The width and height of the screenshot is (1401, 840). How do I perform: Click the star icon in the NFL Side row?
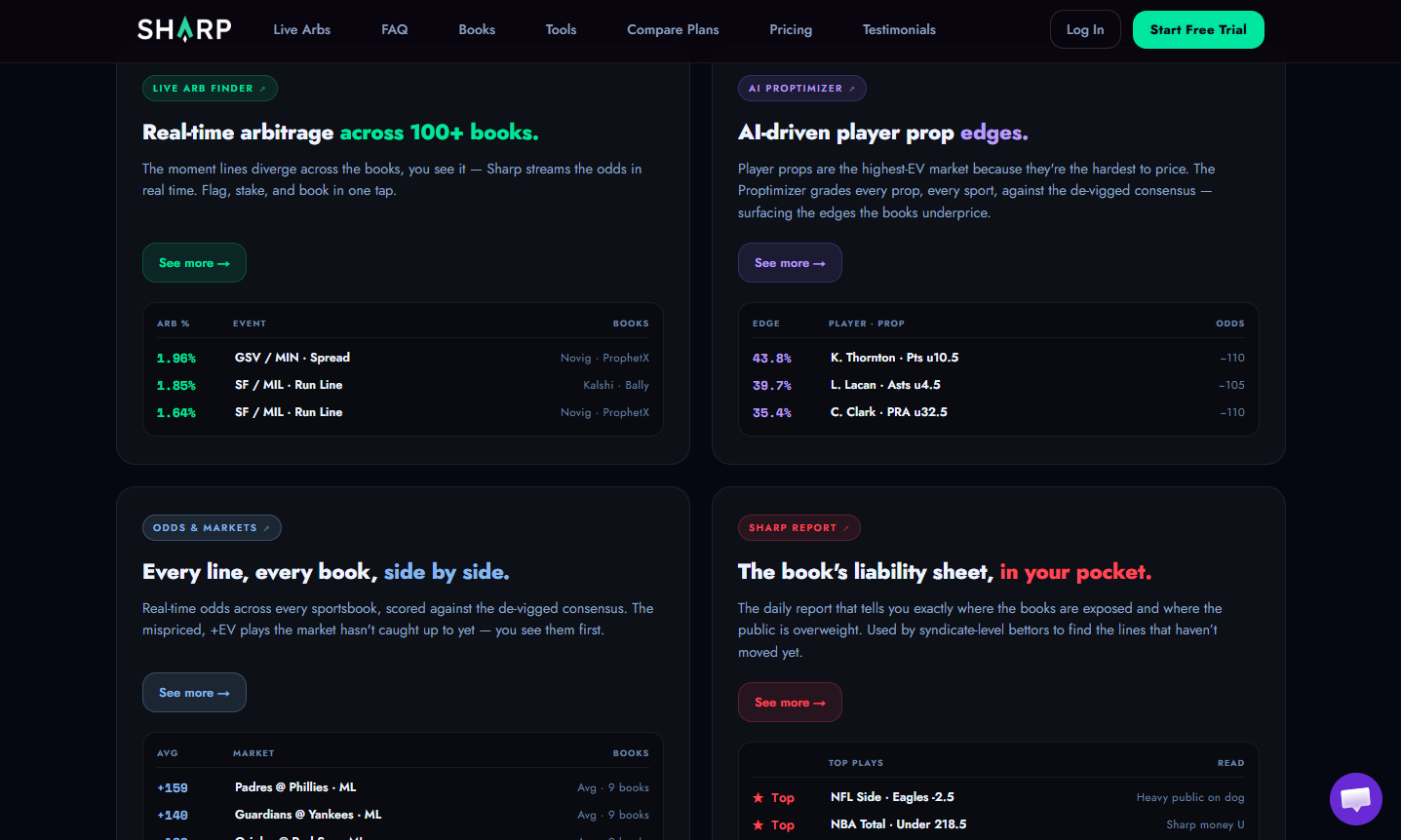click(x=758, y=798)
